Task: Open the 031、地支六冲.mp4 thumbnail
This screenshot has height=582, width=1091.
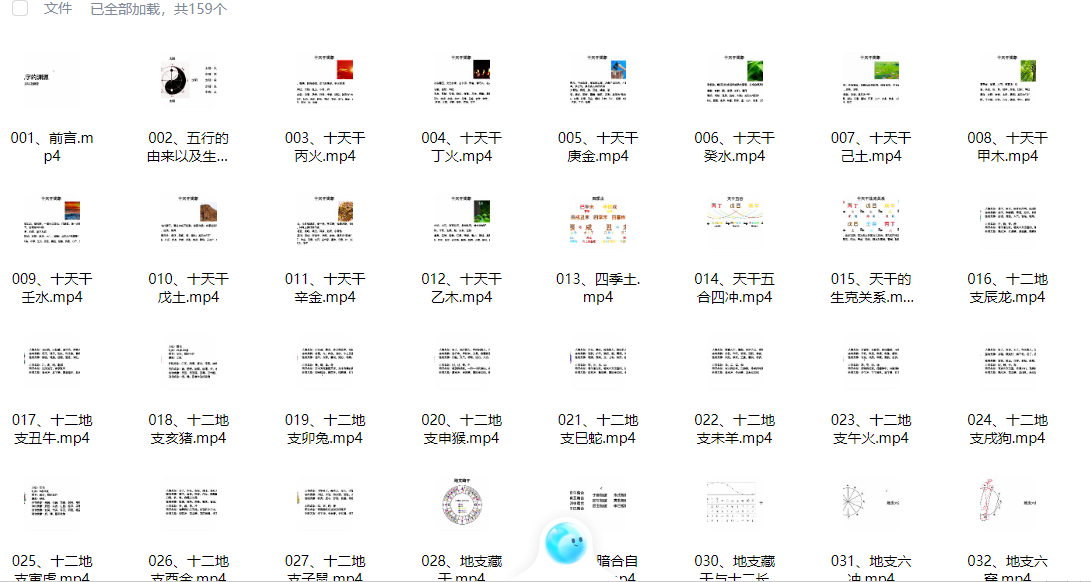Action: 870,504
